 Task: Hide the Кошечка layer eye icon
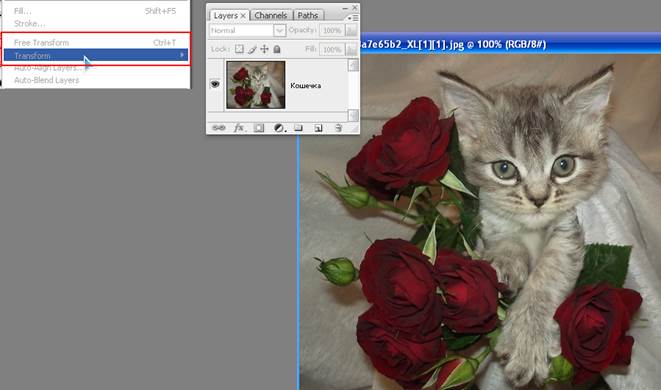coord(215,84)
